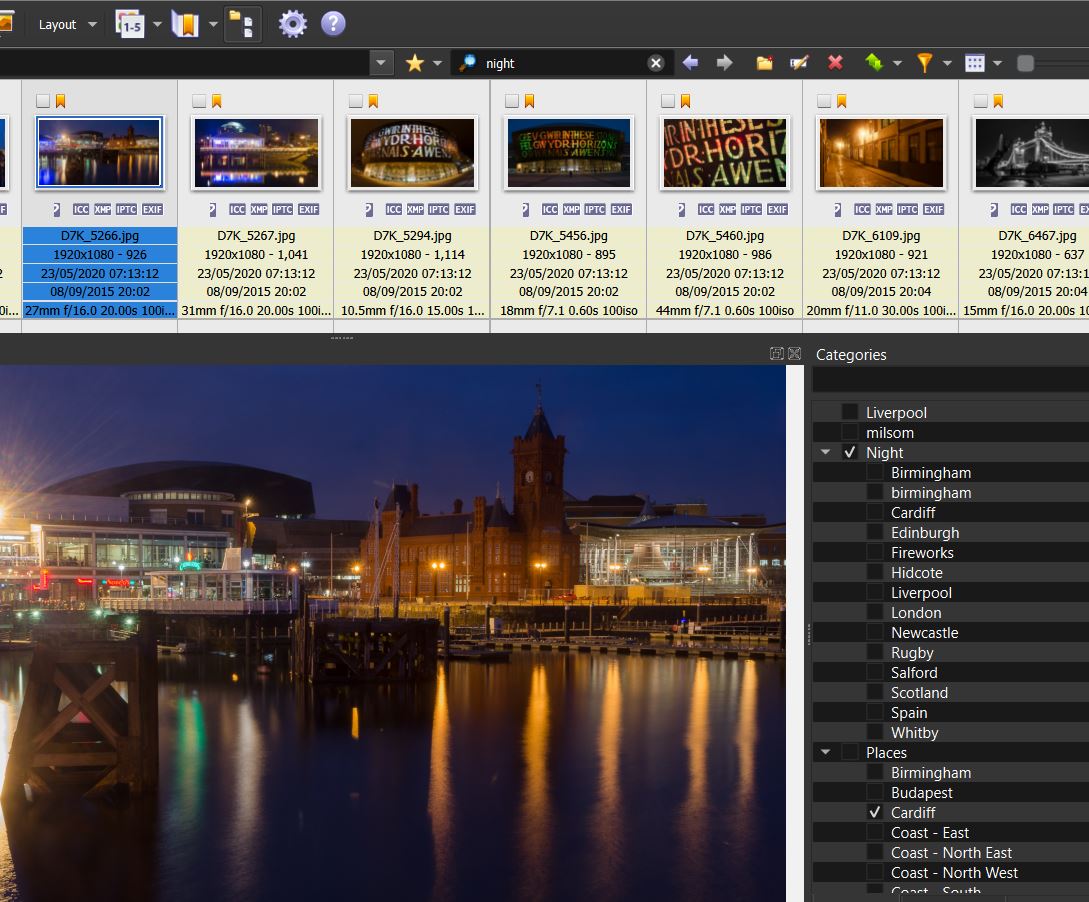Collapse the Night category tree
Screen dimensions: 1089x902
coord(825,452)
